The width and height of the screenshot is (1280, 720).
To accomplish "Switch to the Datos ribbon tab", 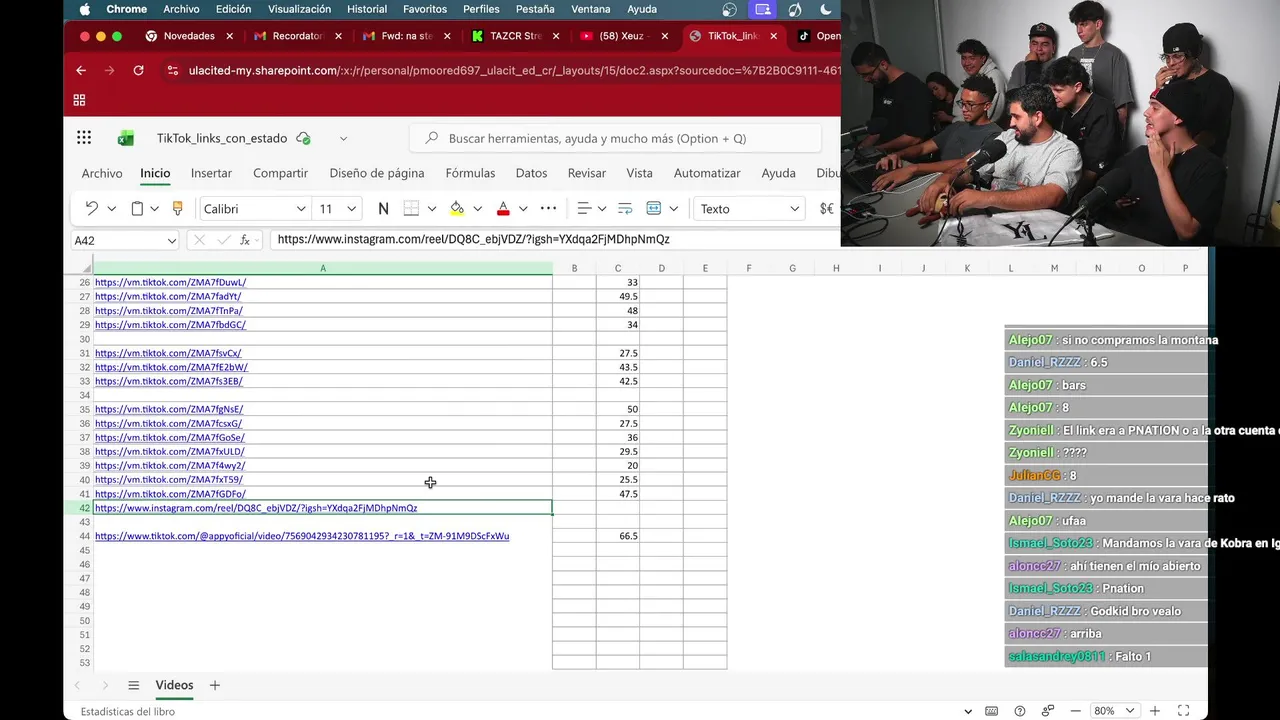I will tap(531, 173).
